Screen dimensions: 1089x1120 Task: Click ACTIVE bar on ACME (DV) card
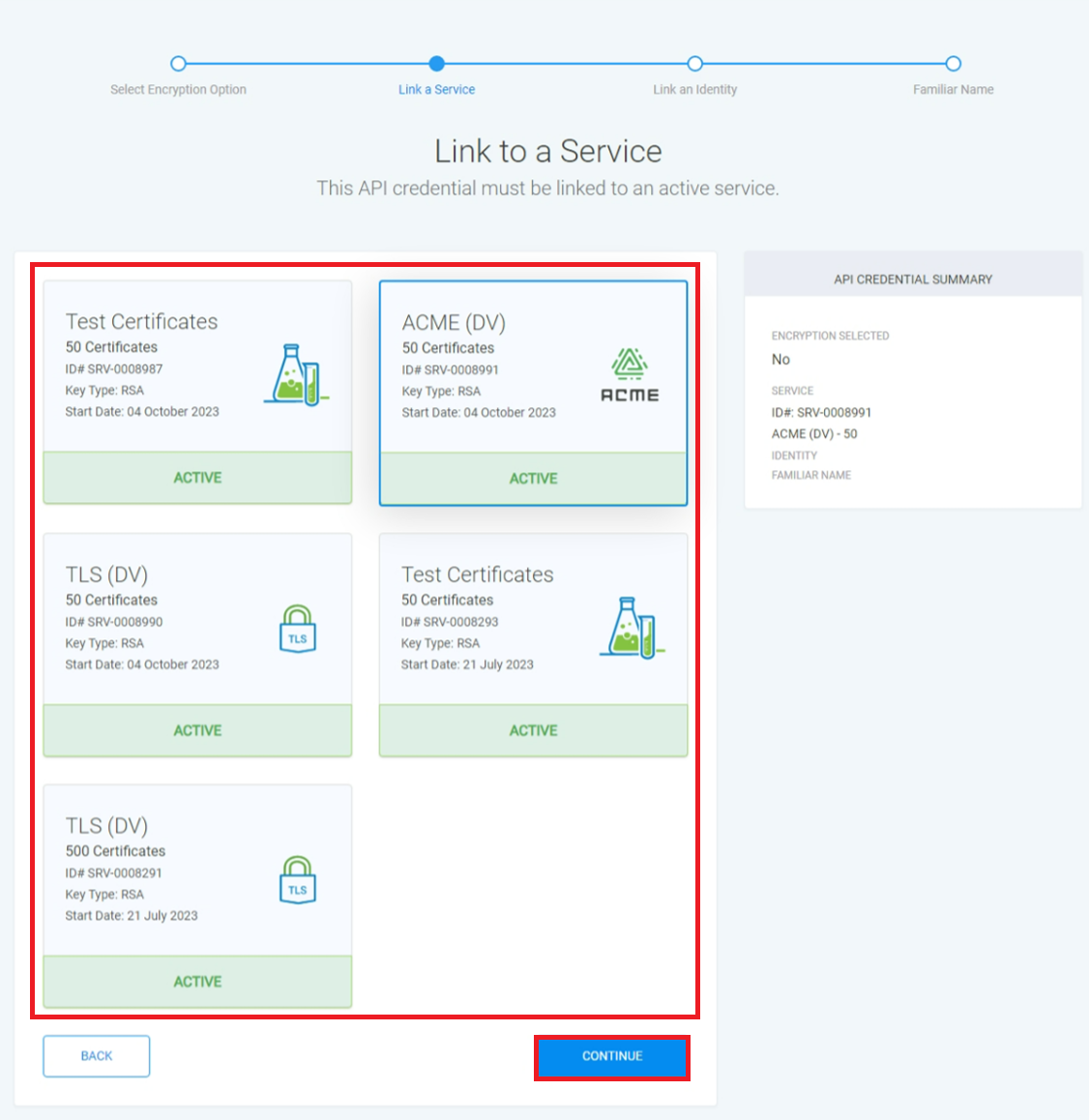(x=533, y=479)
